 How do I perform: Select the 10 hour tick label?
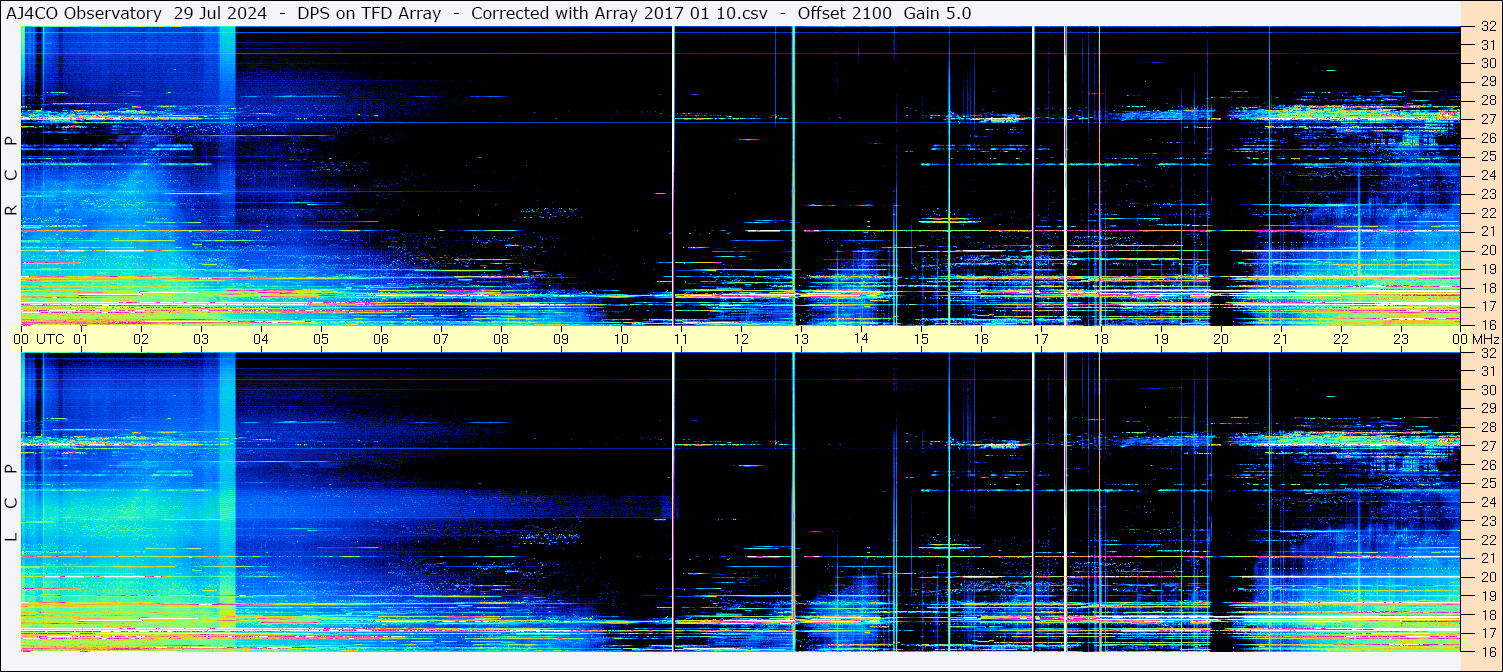tap(621, 339)
